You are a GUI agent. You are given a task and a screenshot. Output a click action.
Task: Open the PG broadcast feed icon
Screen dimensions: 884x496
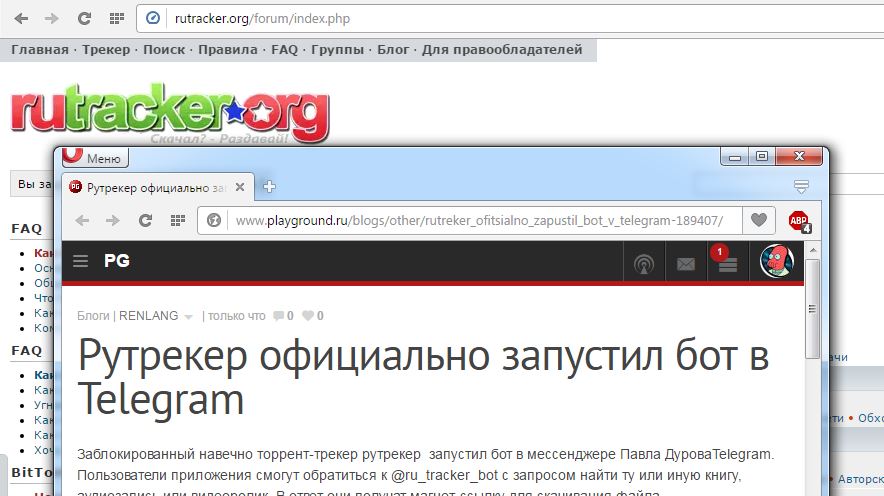tap(644, 264)
